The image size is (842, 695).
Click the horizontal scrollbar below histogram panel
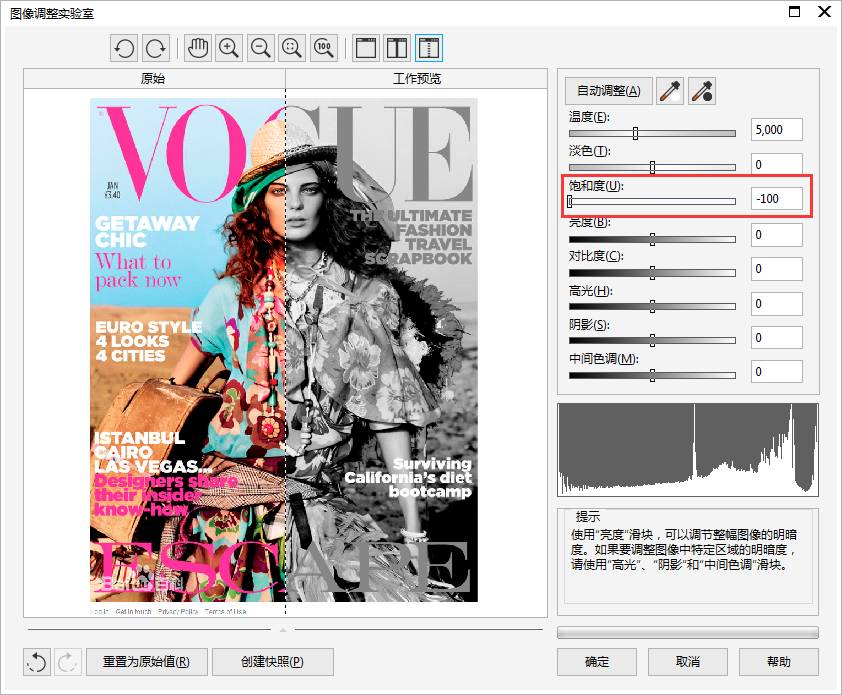pyautogui.click(x=688, y=632)
